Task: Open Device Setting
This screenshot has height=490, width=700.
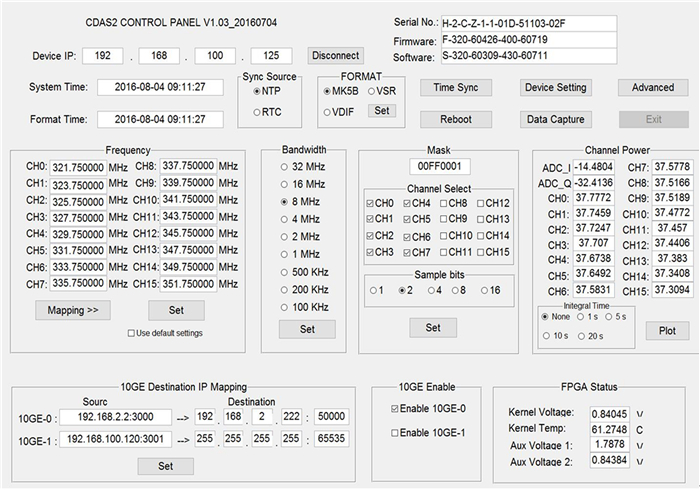Action: click(556, 87)
